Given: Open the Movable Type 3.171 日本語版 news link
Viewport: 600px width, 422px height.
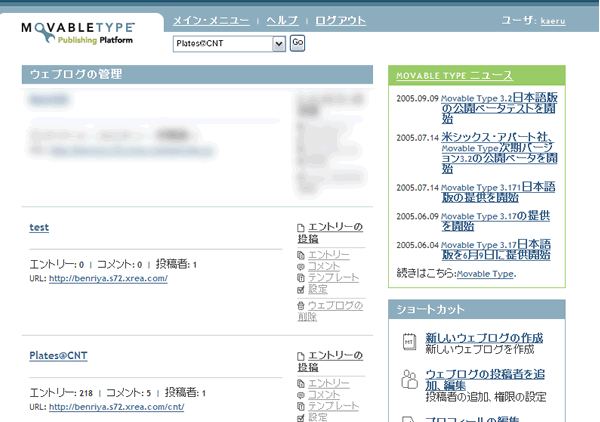Looking at the screenshot, I should click(x=498, y=192).
